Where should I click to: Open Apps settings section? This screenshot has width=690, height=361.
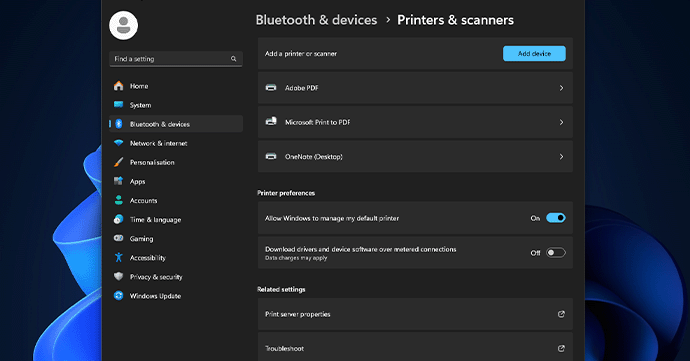pyautogui.click(x=176, y=181)
